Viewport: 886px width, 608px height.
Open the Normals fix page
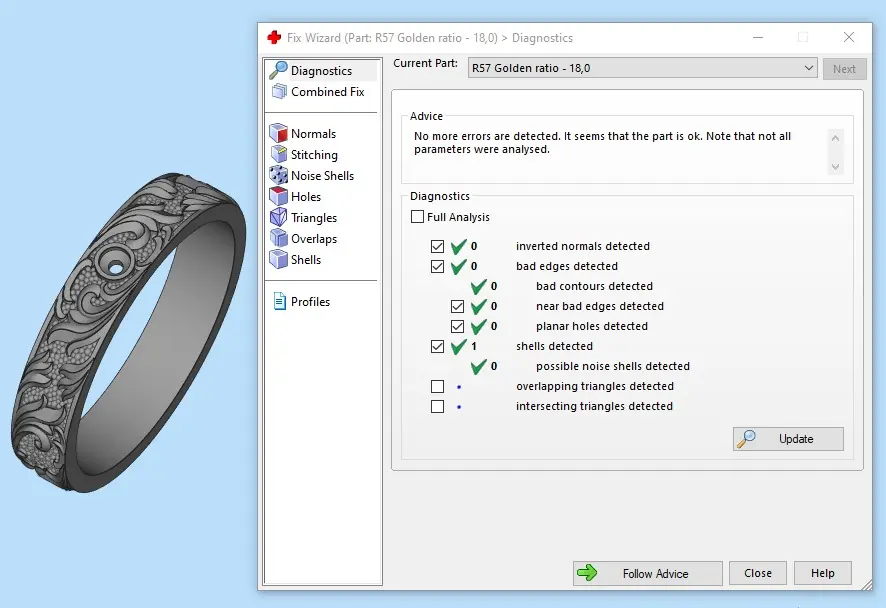[314, 134]
